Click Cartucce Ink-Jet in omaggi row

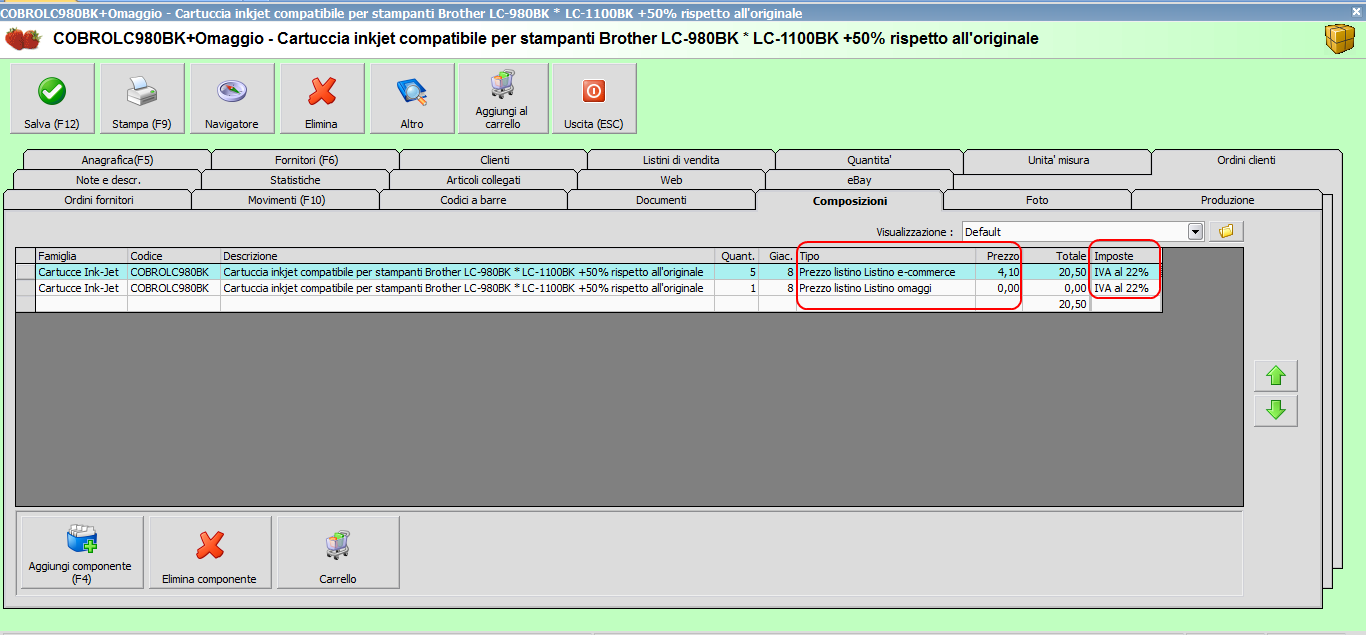(82, 287)
